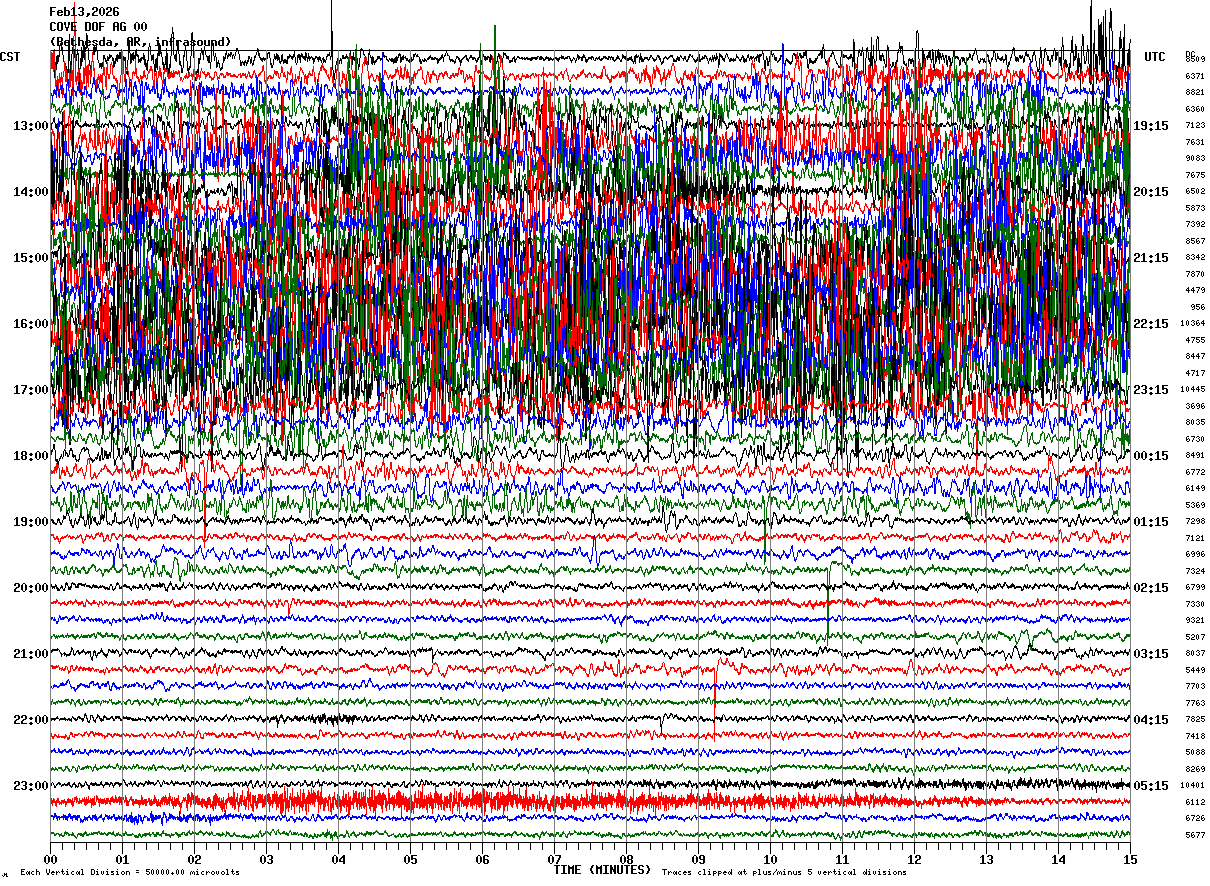Click the 'UTC' timezone label

(1155, 57)
